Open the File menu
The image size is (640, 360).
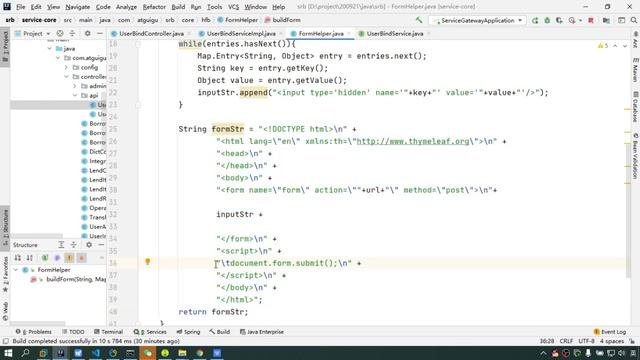(20, 7)
